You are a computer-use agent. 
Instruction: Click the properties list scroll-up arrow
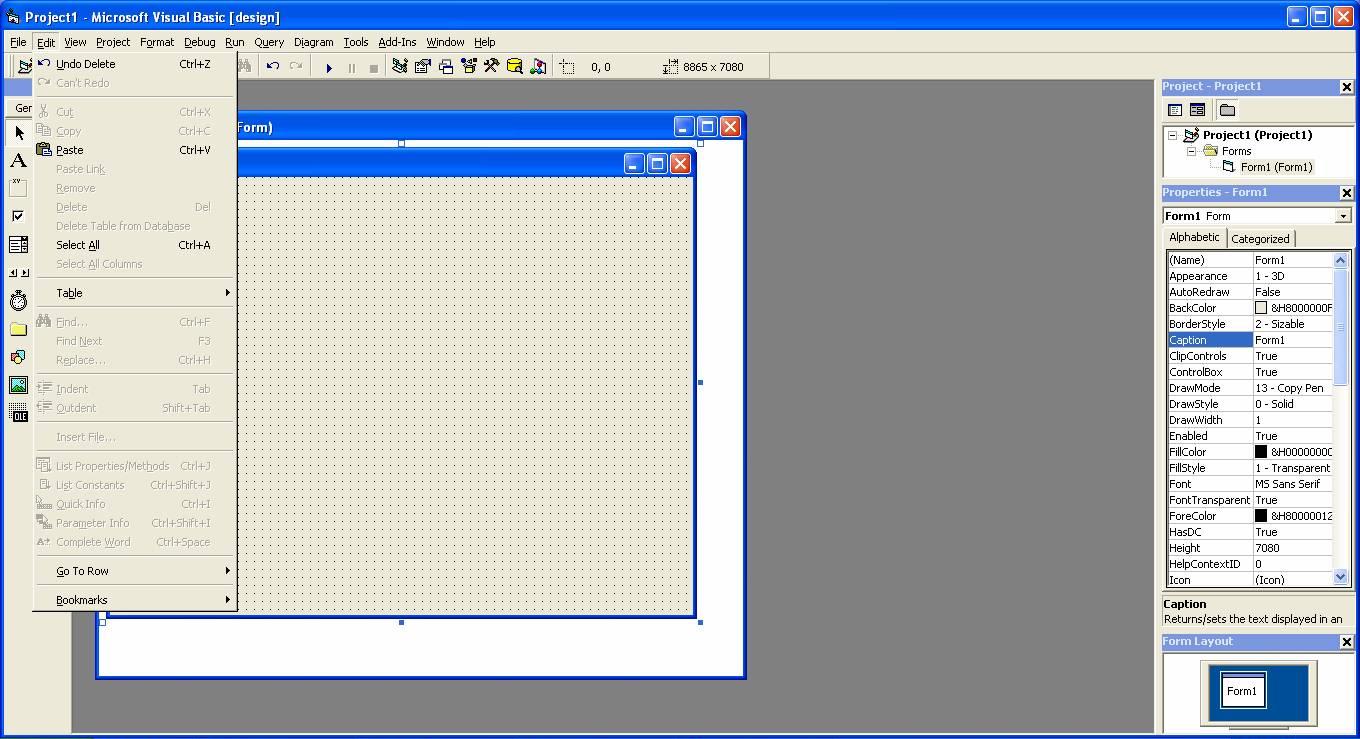click(x=1341, y=260)
